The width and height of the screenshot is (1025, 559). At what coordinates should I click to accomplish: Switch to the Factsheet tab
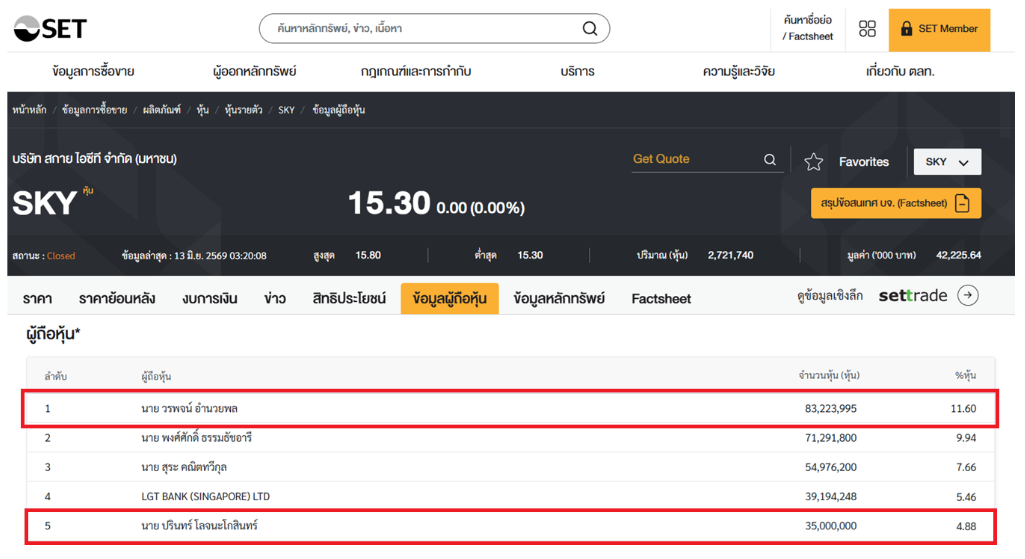point(661,299)
